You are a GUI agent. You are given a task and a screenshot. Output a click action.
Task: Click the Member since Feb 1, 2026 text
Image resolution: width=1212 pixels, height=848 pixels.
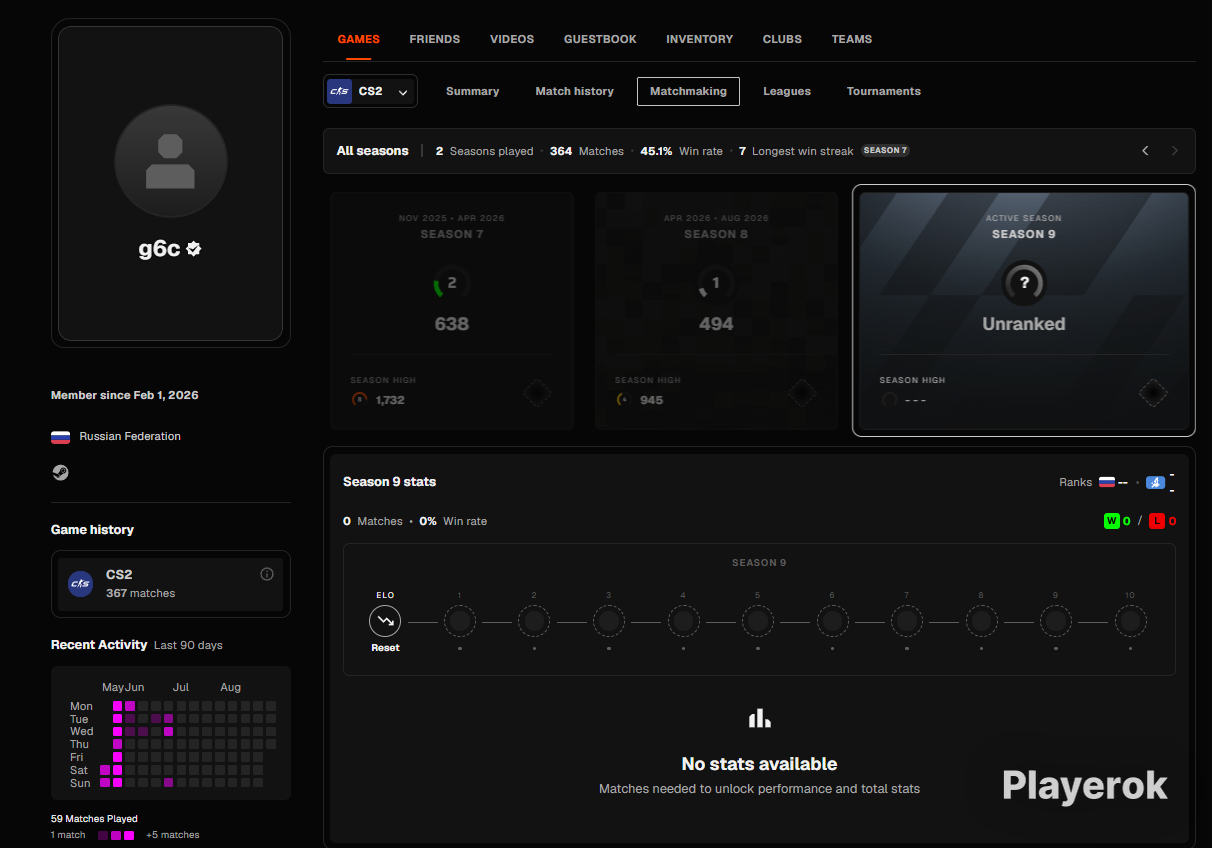coord(125,395)
